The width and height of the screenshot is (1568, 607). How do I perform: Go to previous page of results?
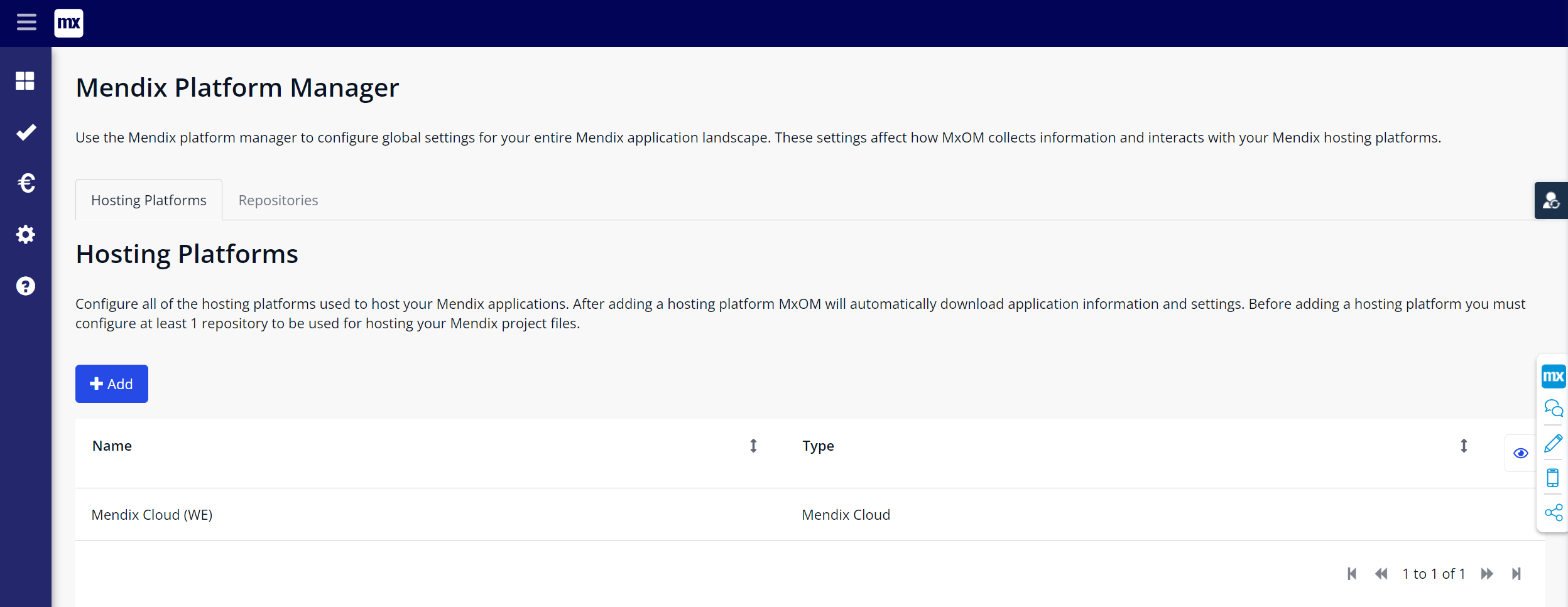pyautogui.click(x=1381, y=574)
